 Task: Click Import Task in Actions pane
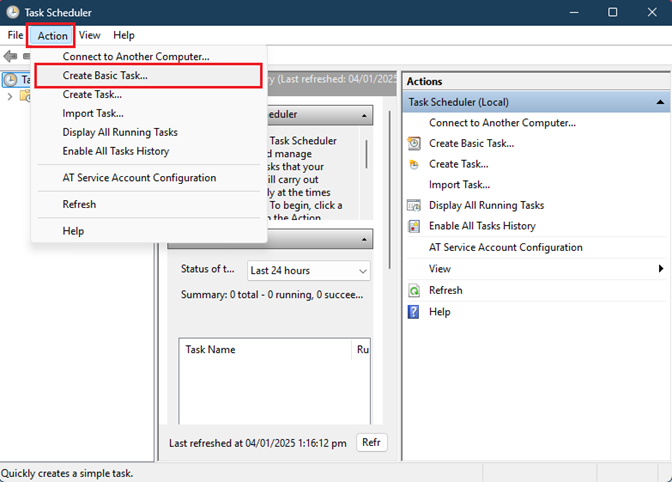[x=459, y=185]
